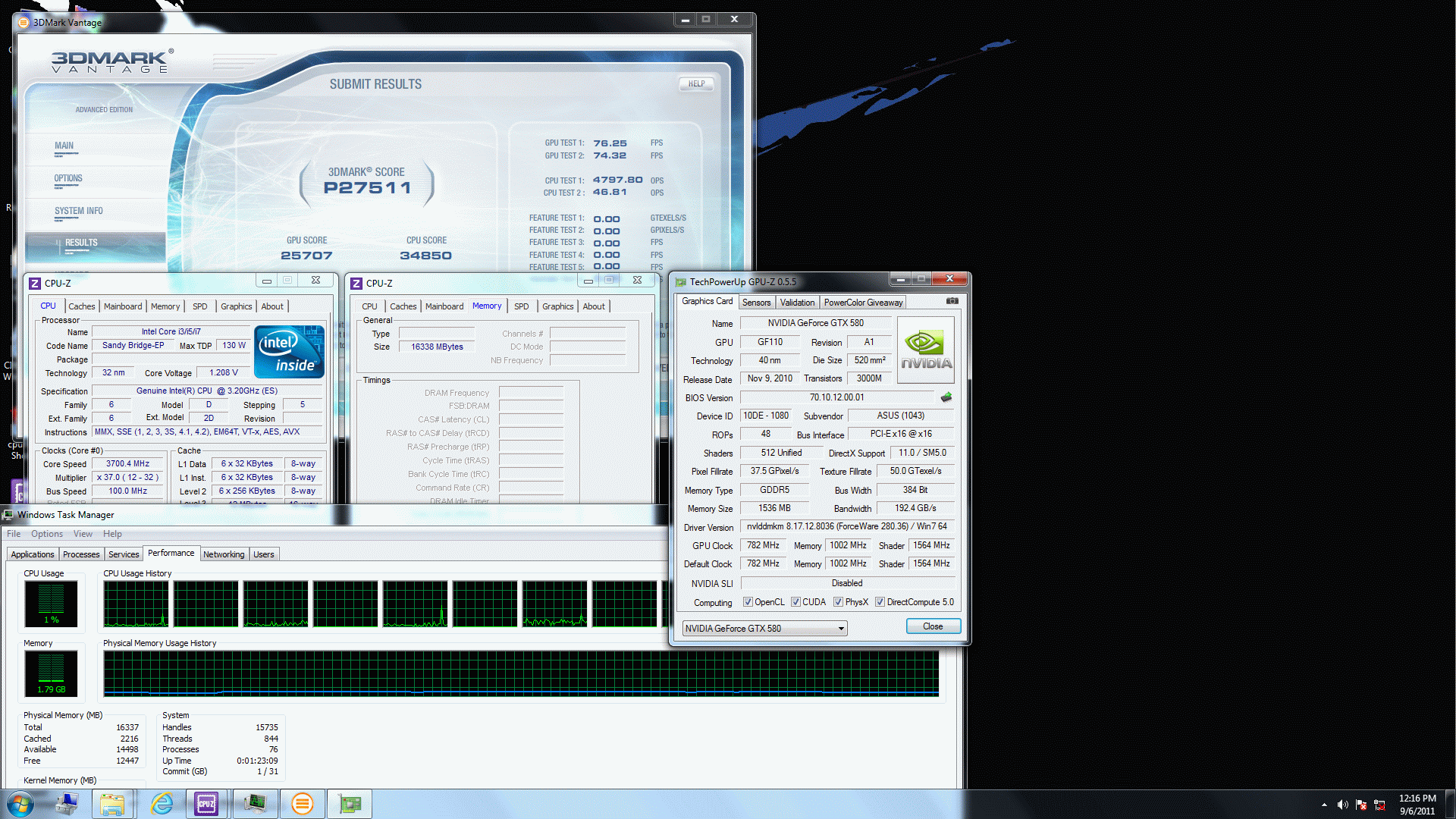Image resolution: width=1456 pixels, height=819 pixels.
Task: Click the GPU-Z title bar icon
Action: pyautogui.click(x=681, y=282)
